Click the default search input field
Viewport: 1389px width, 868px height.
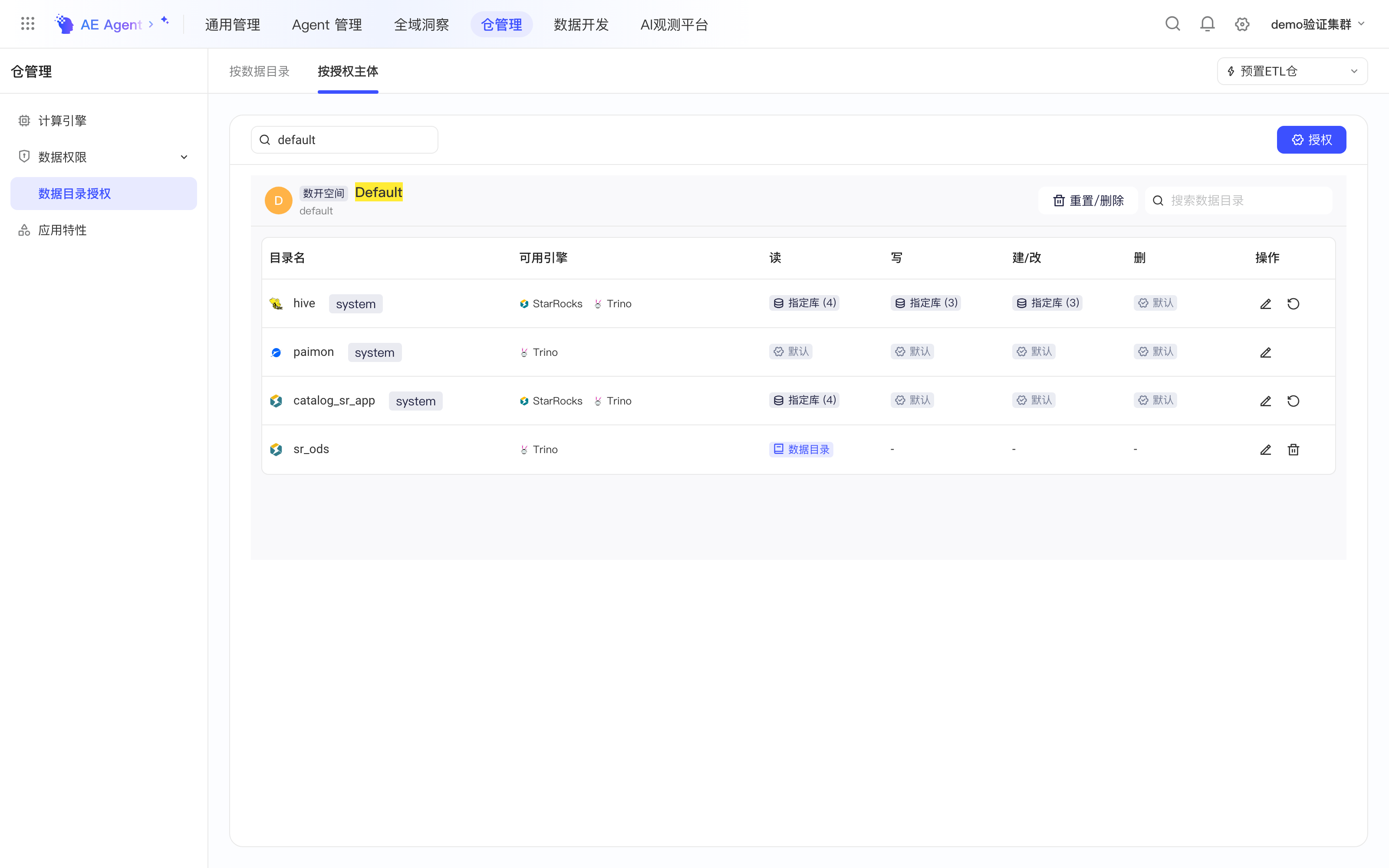(x=344, y=139)
